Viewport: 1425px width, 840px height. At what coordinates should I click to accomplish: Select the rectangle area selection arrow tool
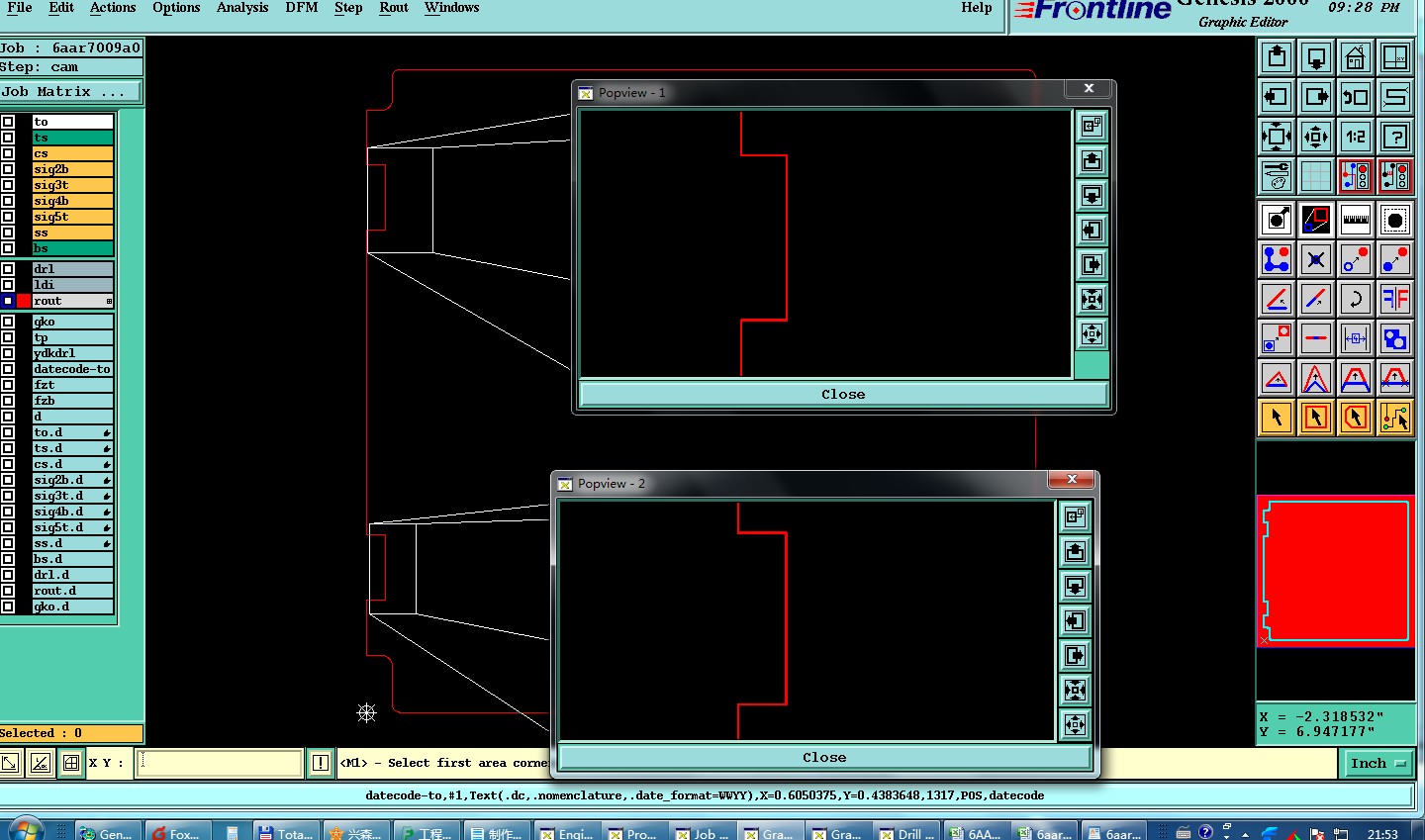coord(1316,418)
